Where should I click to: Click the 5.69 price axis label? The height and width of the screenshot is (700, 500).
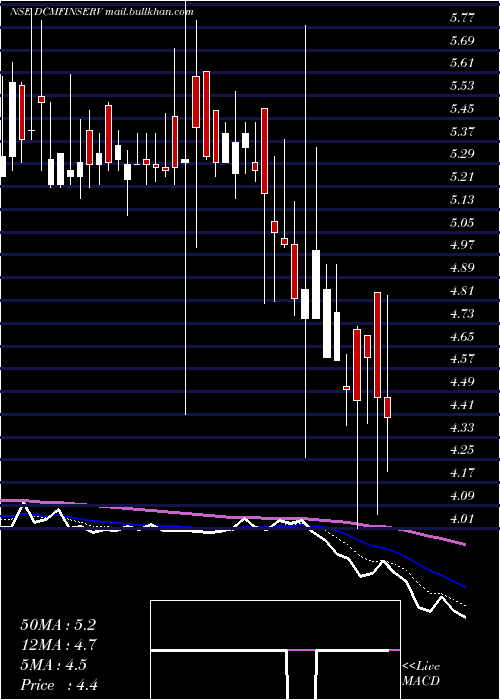(x=462, y=41)
